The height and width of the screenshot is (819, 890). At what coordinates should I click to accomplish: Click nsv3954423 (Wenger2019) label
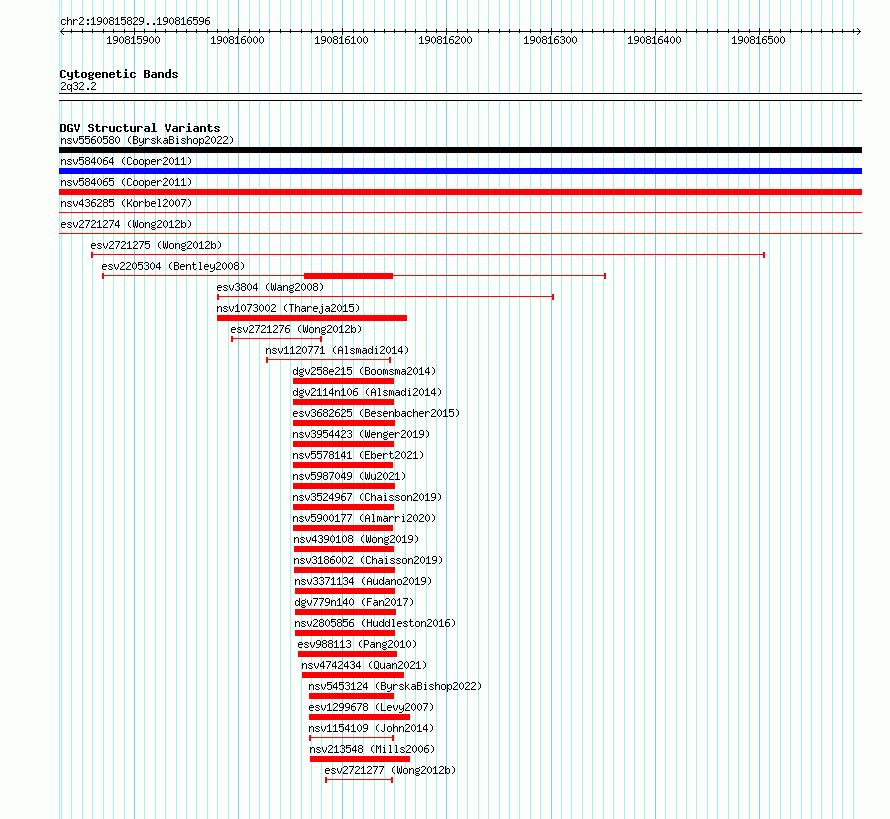[x=361, y=434]
